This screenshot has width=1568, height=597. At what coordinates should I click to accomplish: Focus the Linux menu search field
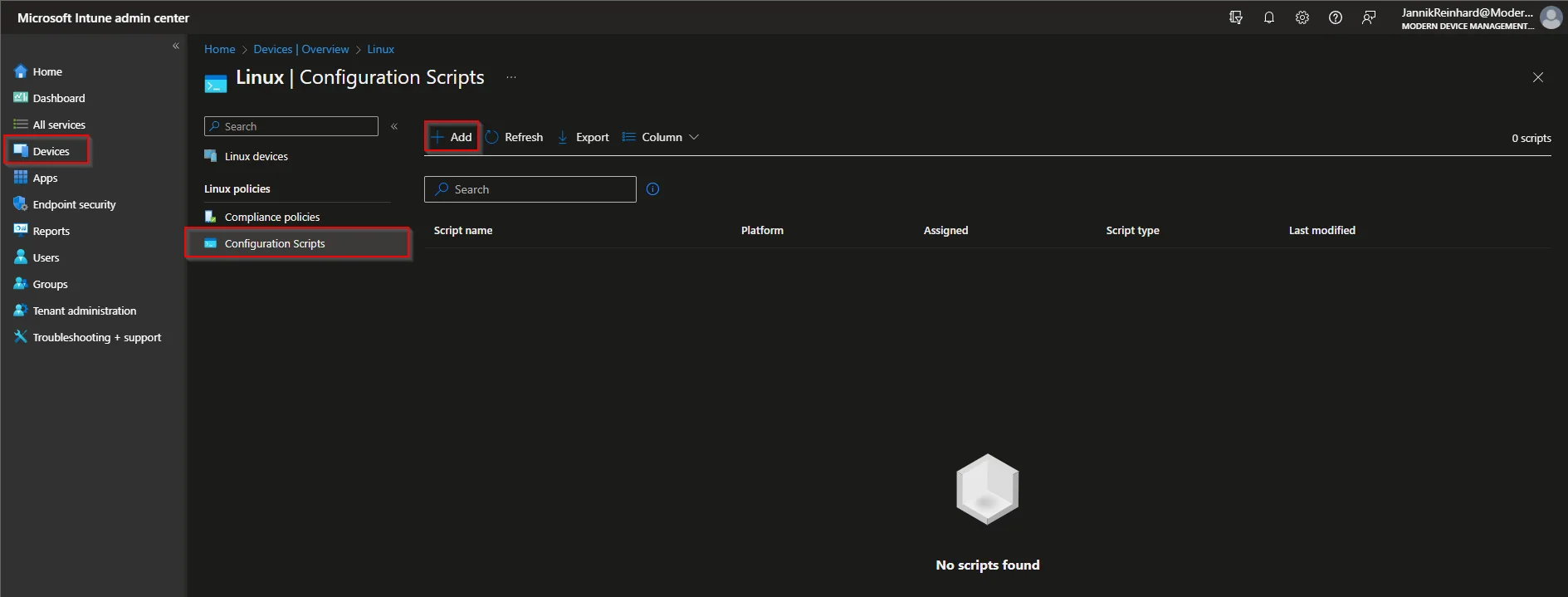coord(291,126)
